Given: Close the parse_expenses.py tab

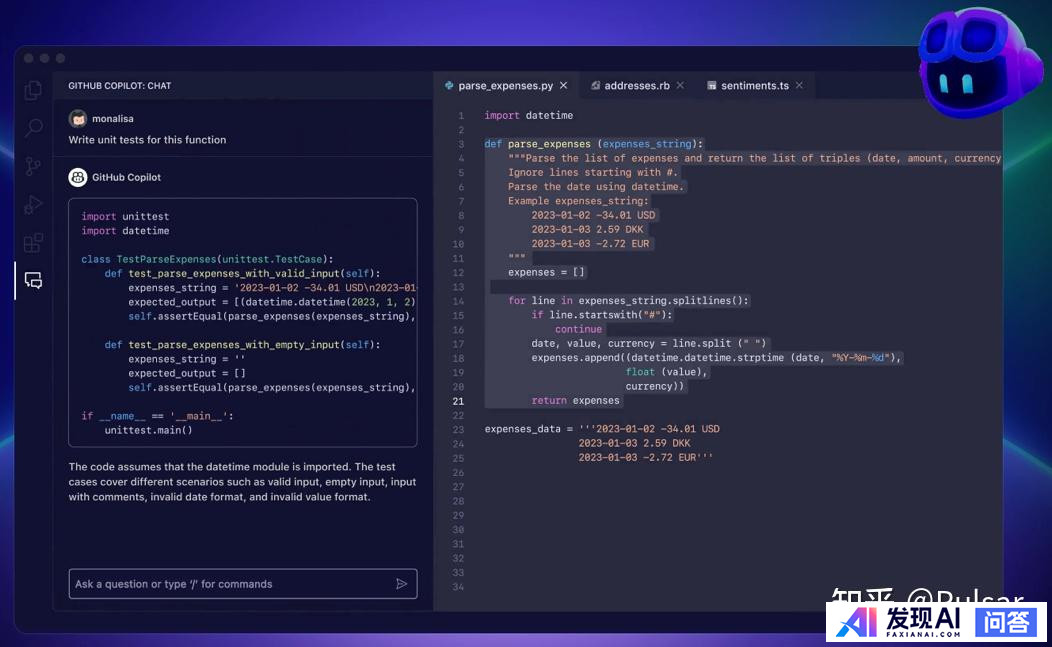Looking at the screenshot, I should 564,86.
